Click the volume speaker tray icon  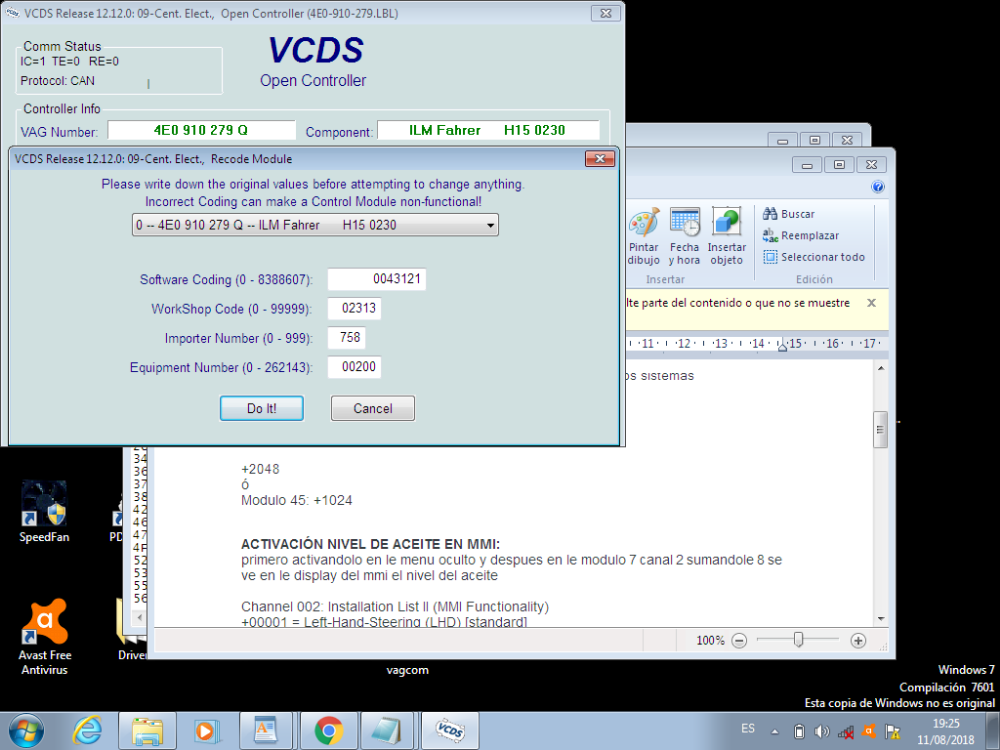point(822,732)
